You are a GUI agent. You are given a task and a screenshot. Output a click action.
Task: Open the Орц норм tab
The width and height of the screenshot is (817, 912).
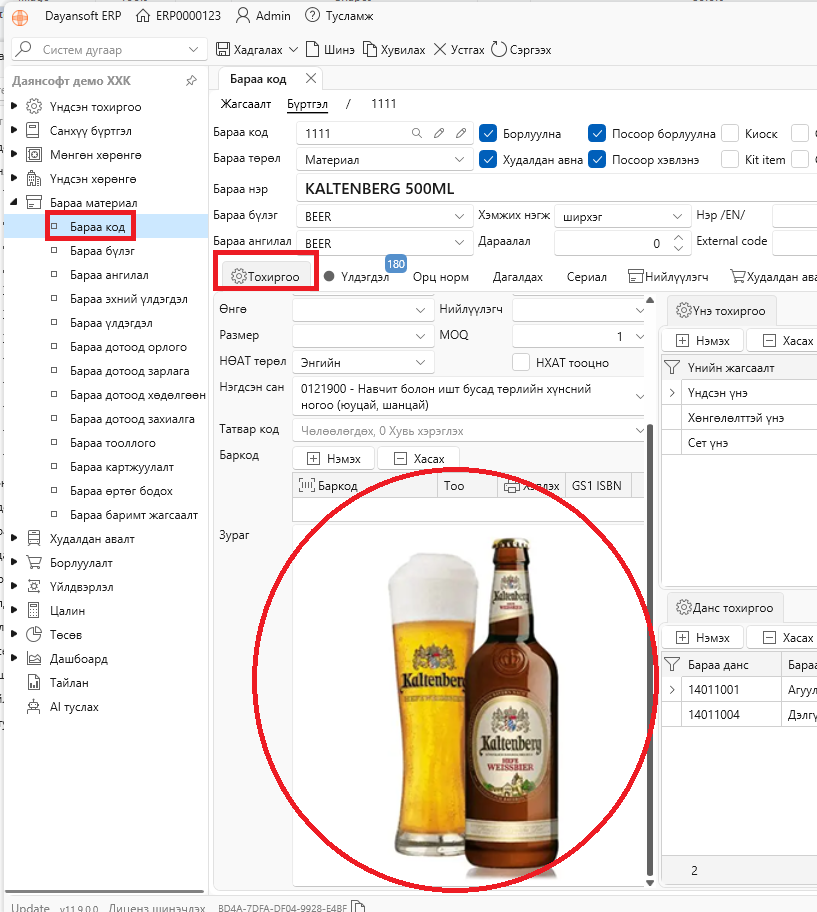pos(441,277)
